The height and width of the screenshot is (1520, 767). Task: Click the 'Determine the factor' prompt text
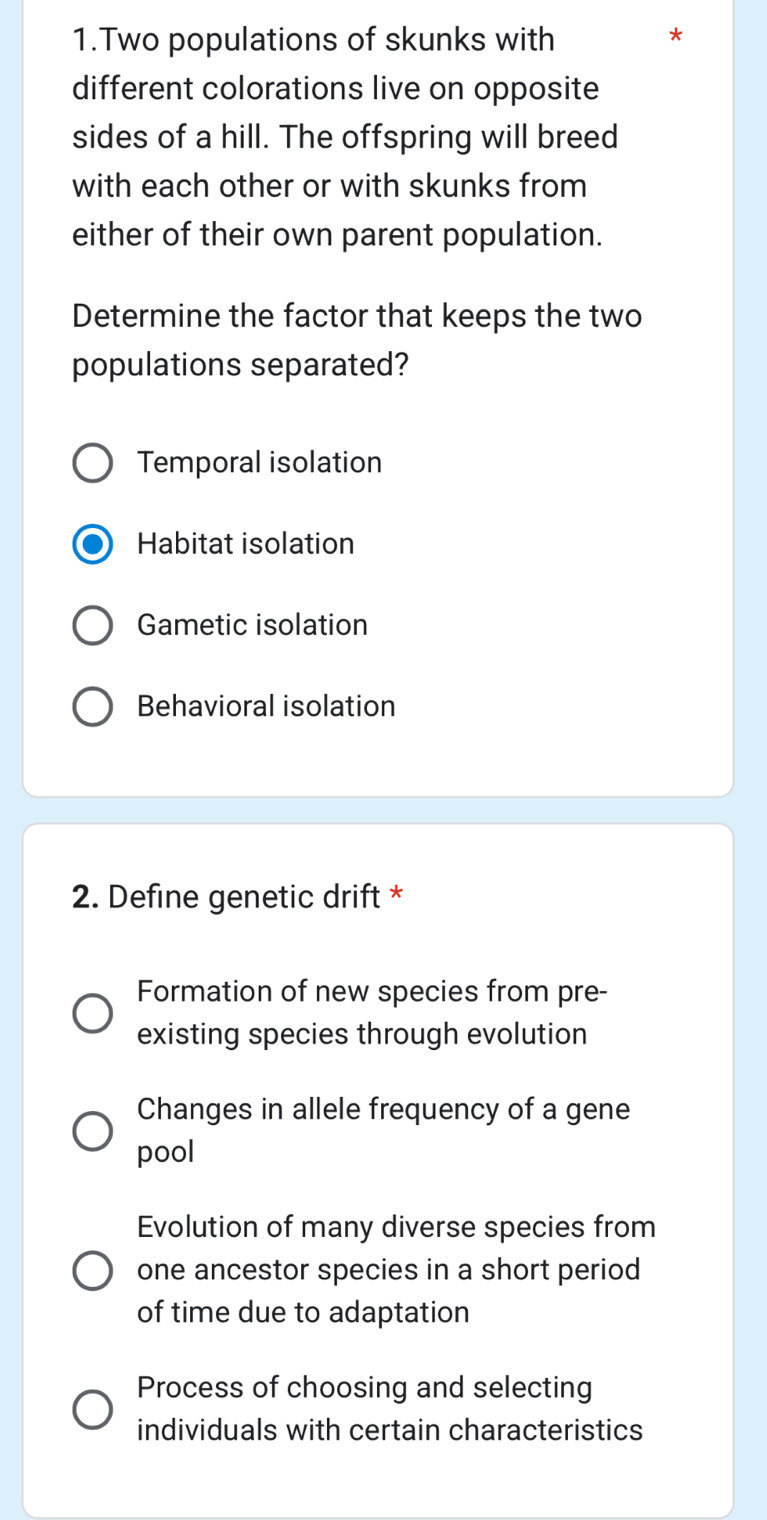355,340
